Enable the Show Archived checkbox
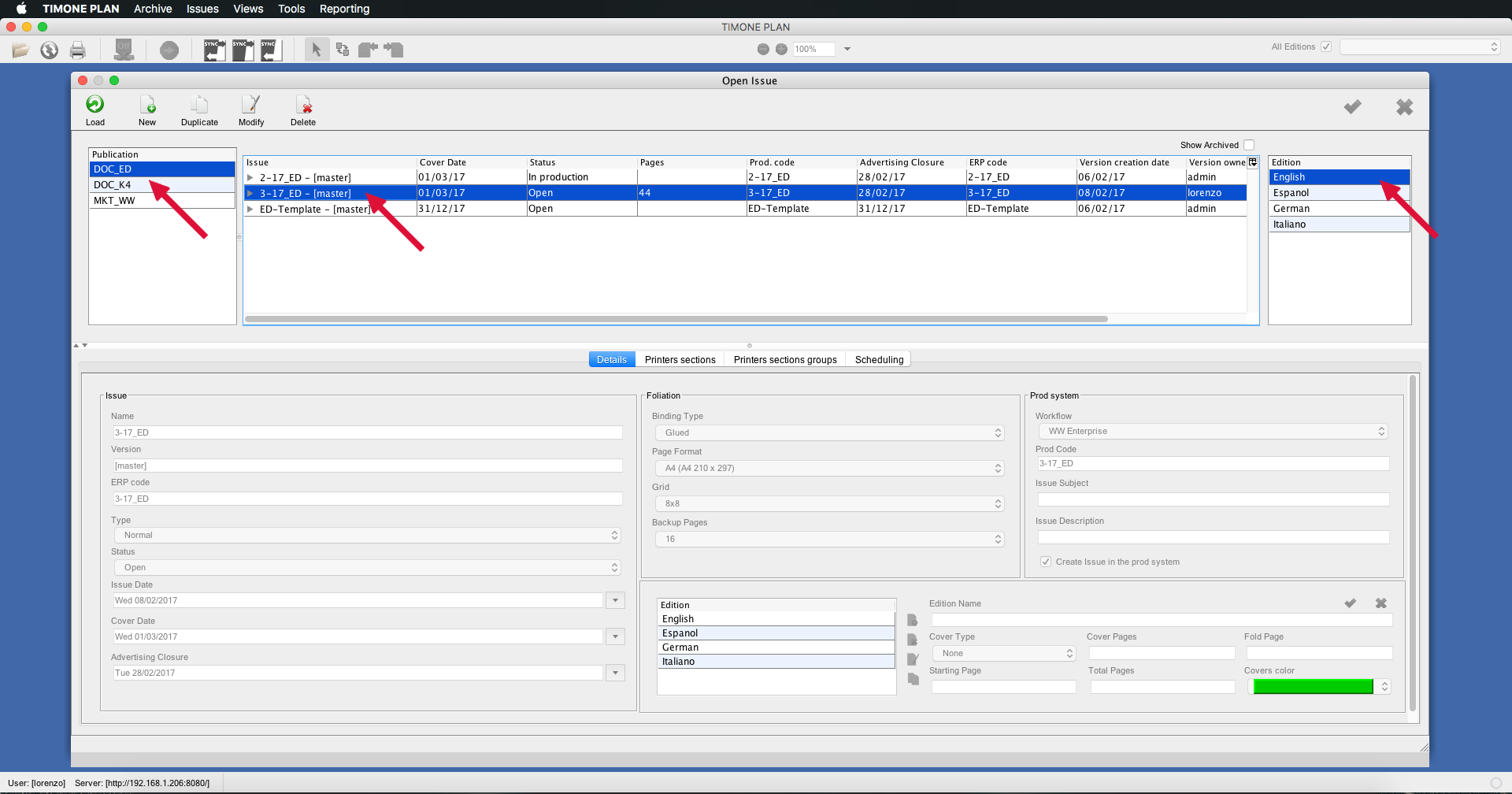The image size is (1512, 794). click(x=1249, y=145)
